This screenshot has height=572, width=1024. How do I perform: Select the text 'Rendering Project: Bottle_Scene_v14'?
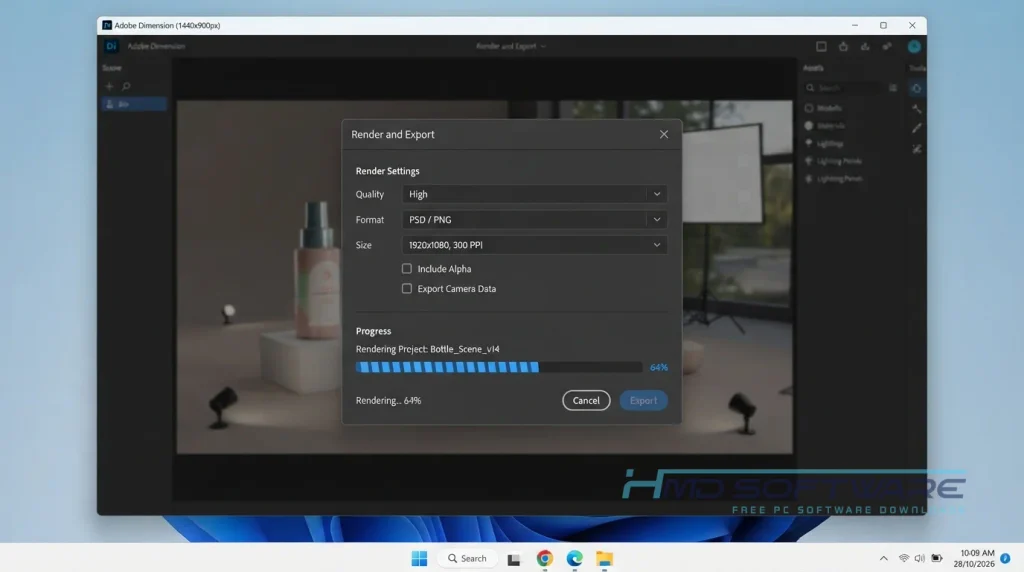coord(428,349)
